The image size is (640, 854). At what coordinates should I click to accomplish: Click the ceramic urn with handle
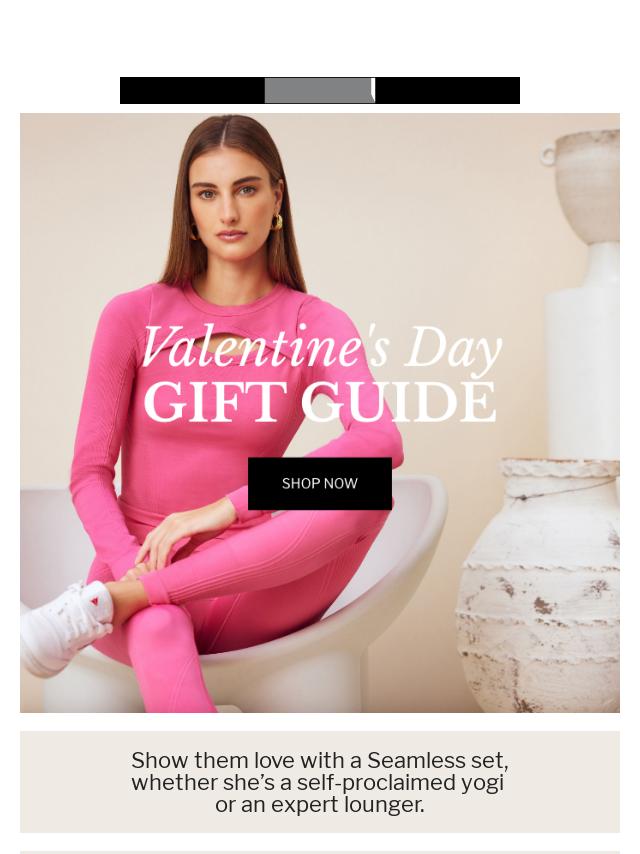pyautogui.click(x=584, y=185)
